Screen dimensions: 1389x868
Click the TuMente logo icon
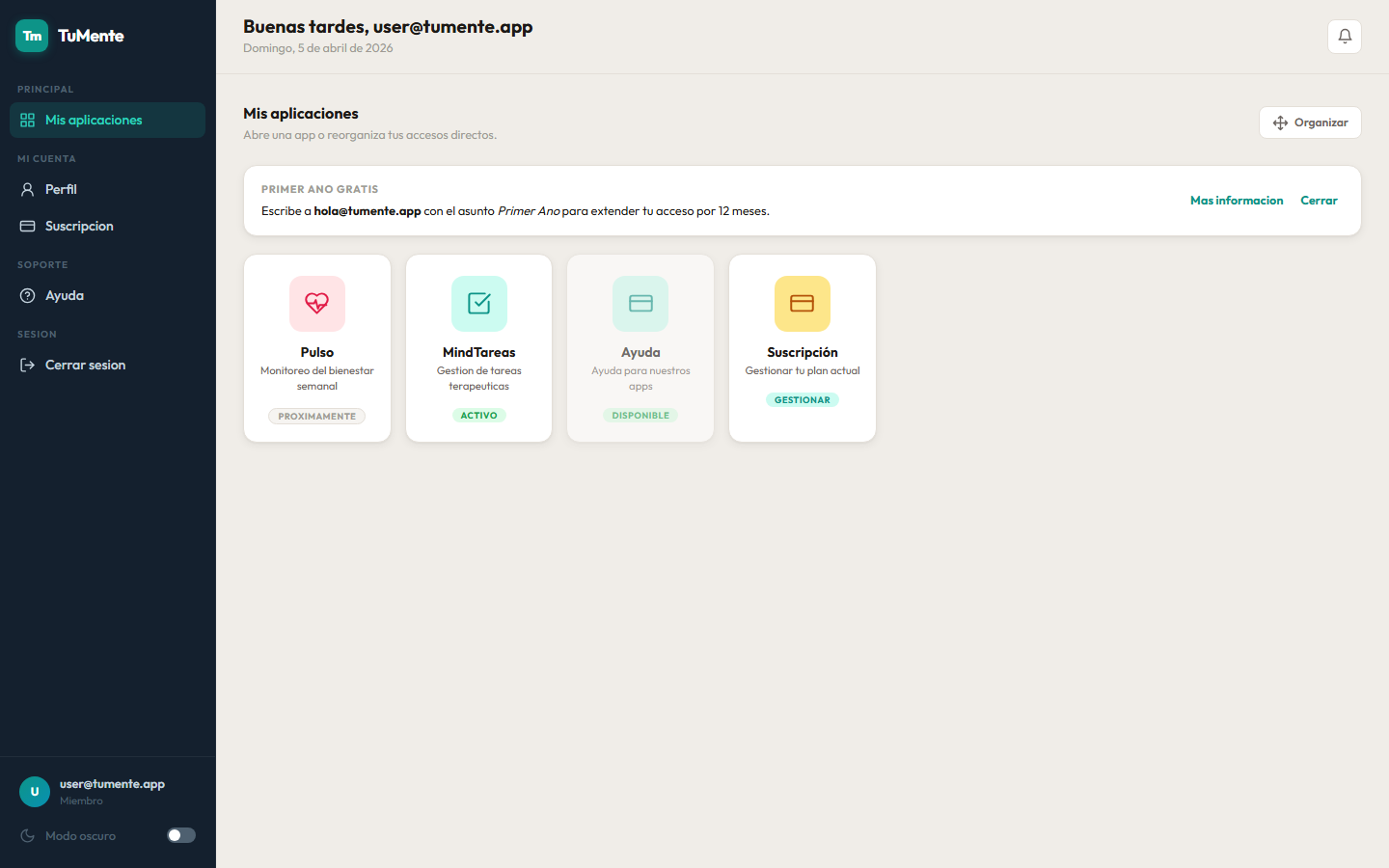click(x=32, y=36)
